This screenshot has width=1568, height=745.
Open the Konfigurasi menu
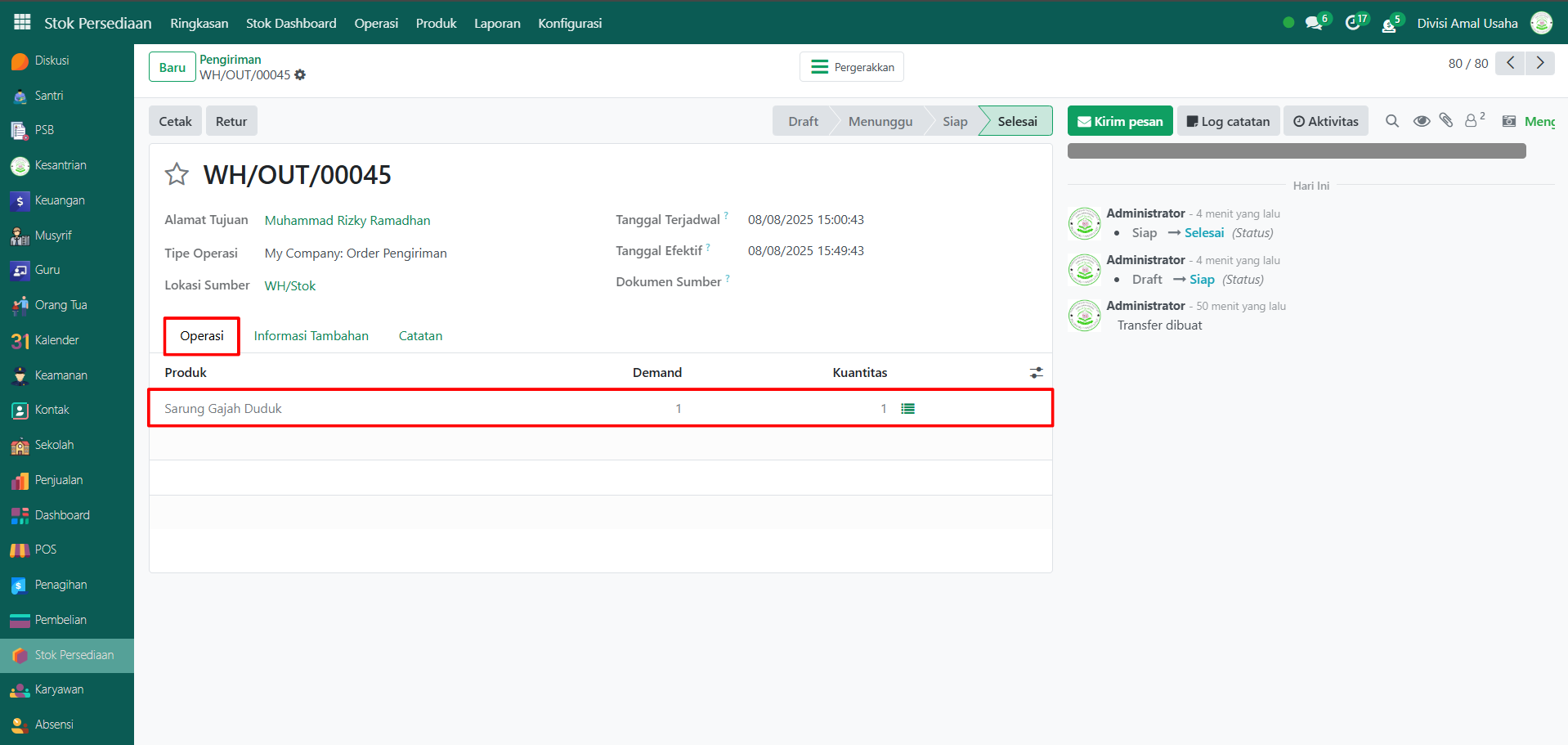[x=570, y=23]
